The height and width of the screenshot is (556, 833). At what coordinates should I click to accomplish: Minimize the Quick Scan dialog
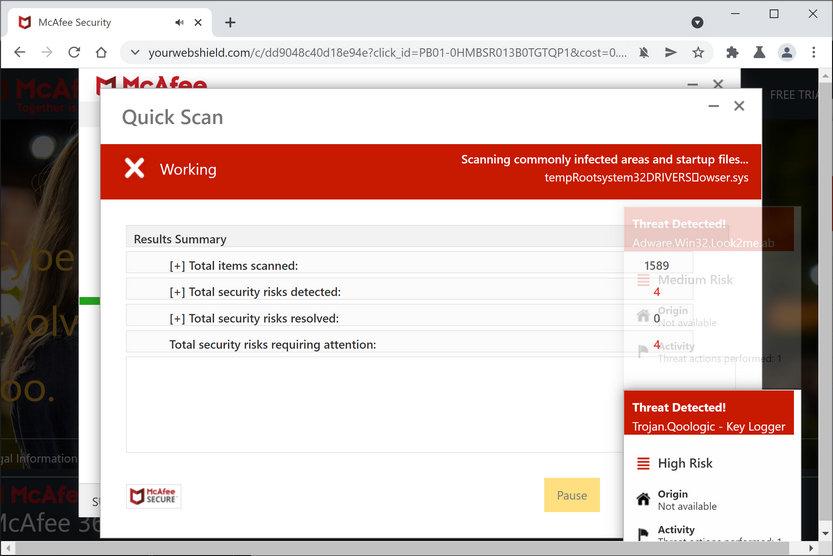coord(713,106)
